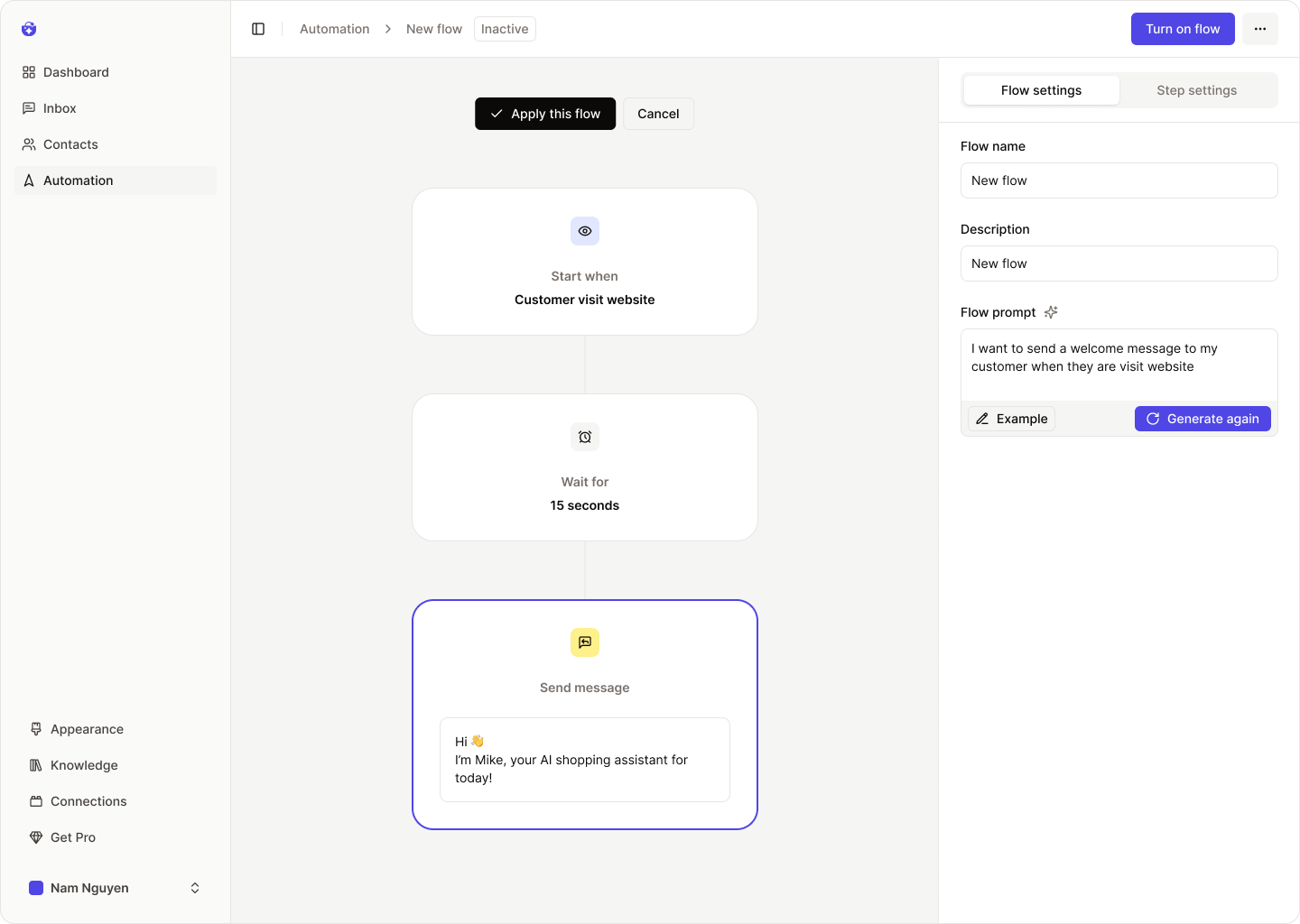Toggle the sidebar panel icon in header
Viewport: 1300px width, 924px height.
(258, 28)
